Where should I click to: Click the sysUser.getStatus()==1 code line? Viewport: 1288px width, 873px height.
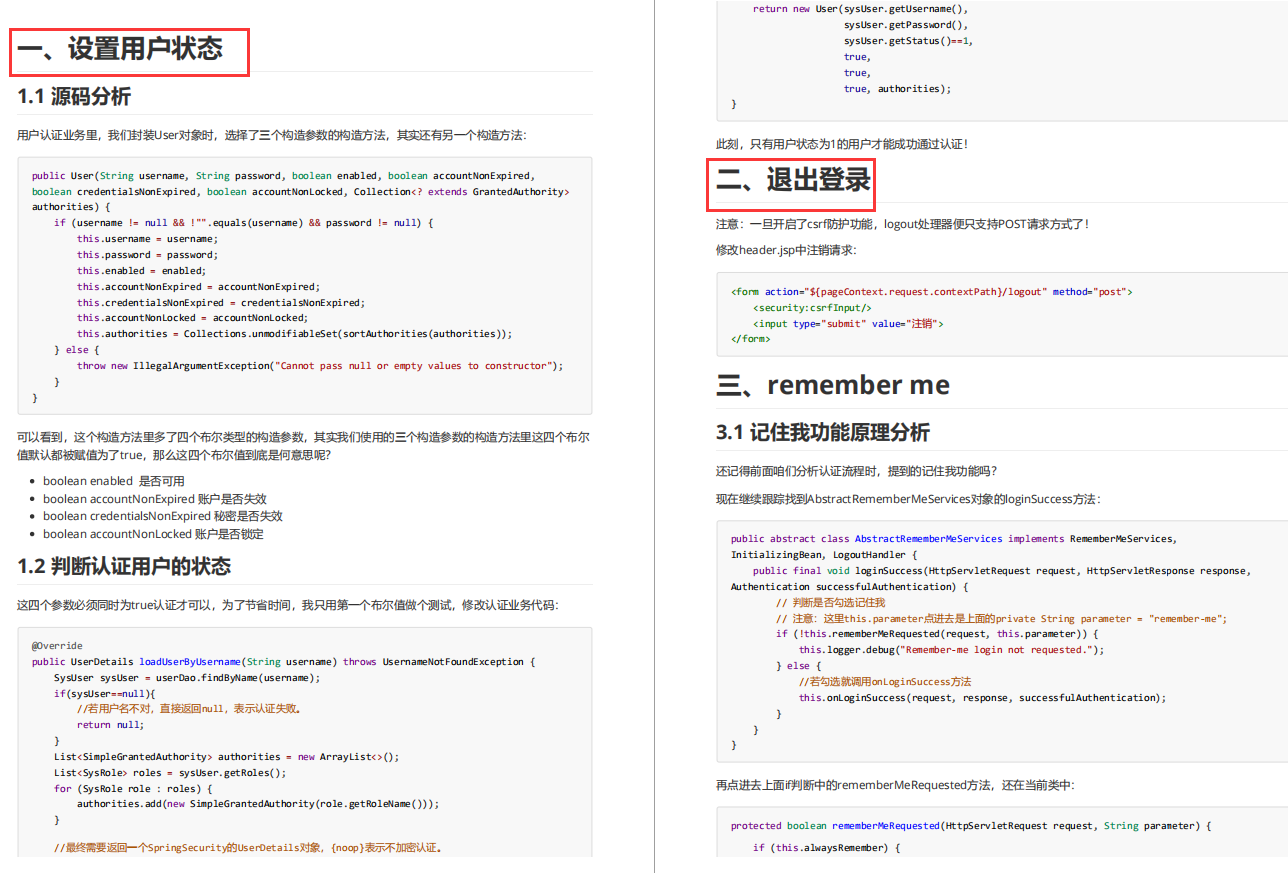coord(908,41)
